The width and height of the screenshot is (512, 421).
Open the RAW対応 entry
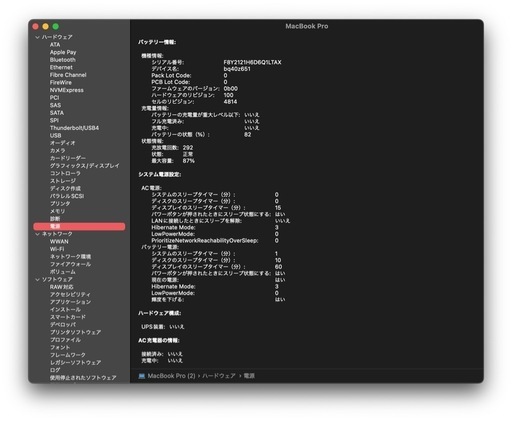tap(62, 287)
